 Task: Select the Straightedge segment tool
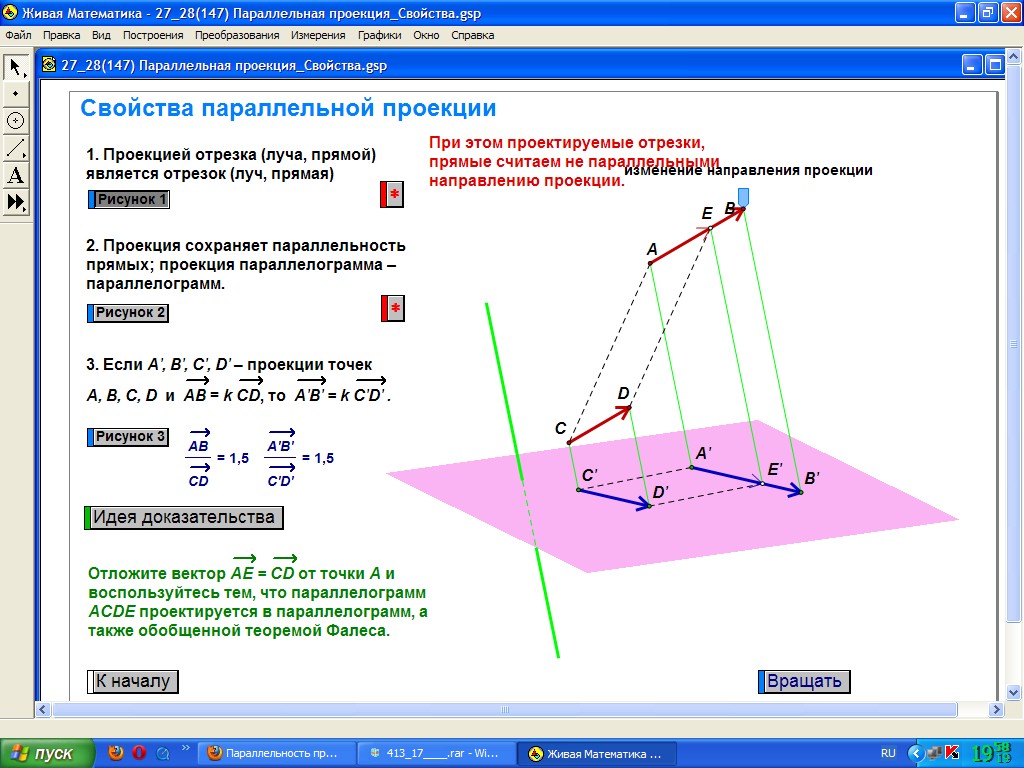coord(16,148)
